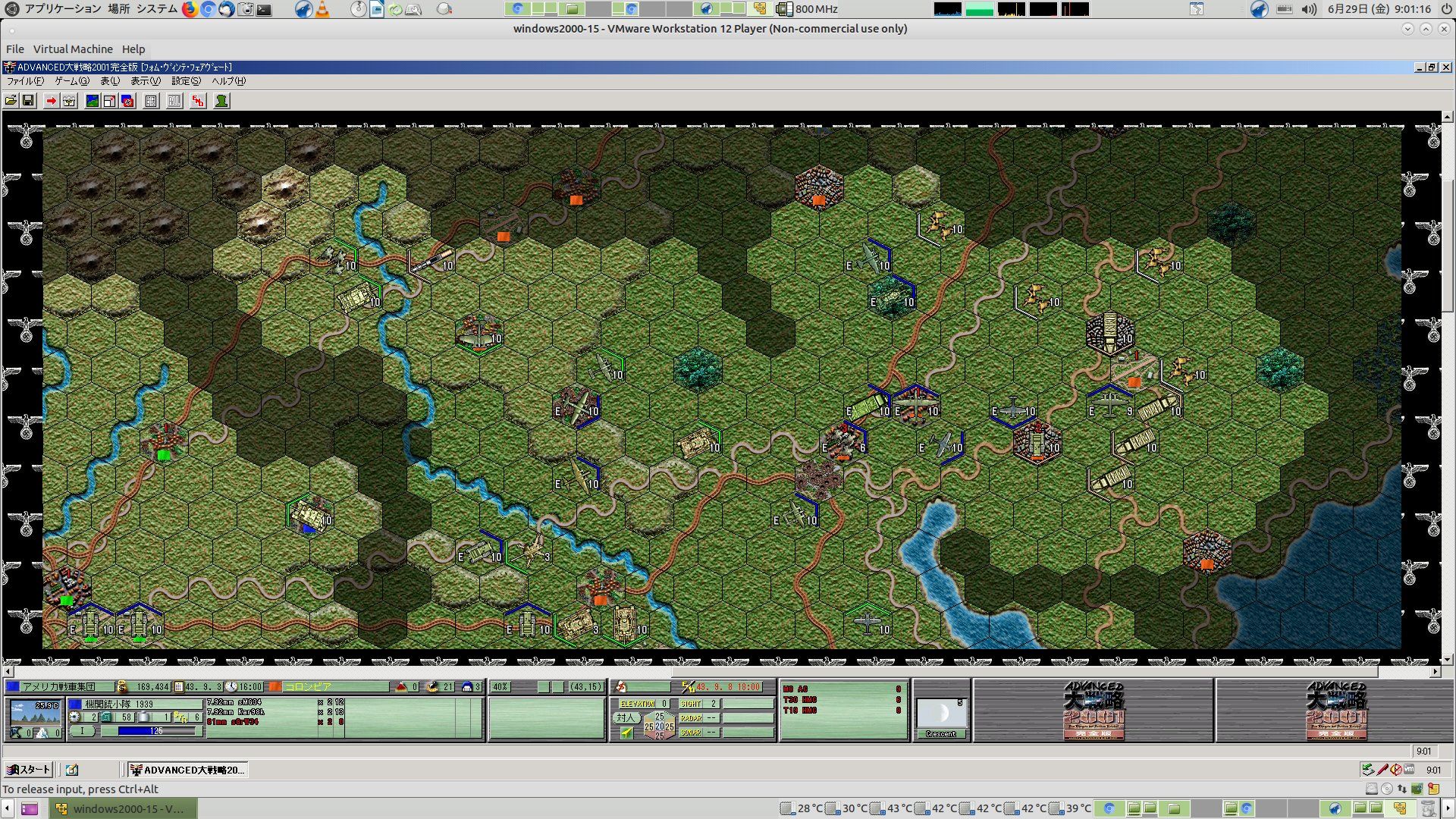This screenshot has height=819, width=1456.
Task: Click the green soldier silhouette icon
Action: [221, 101]
